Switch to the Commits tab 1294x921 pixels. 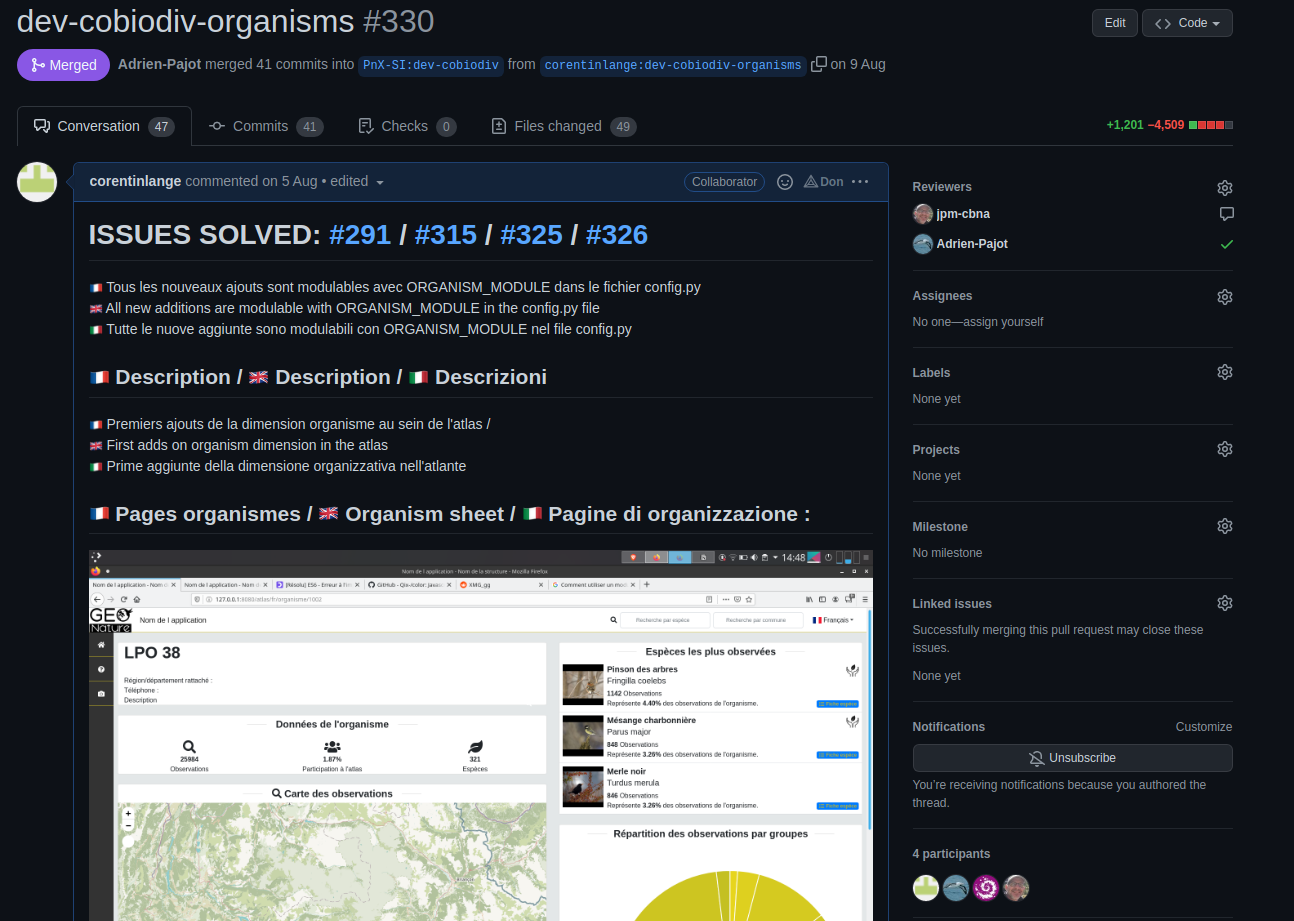coord(265,126)
